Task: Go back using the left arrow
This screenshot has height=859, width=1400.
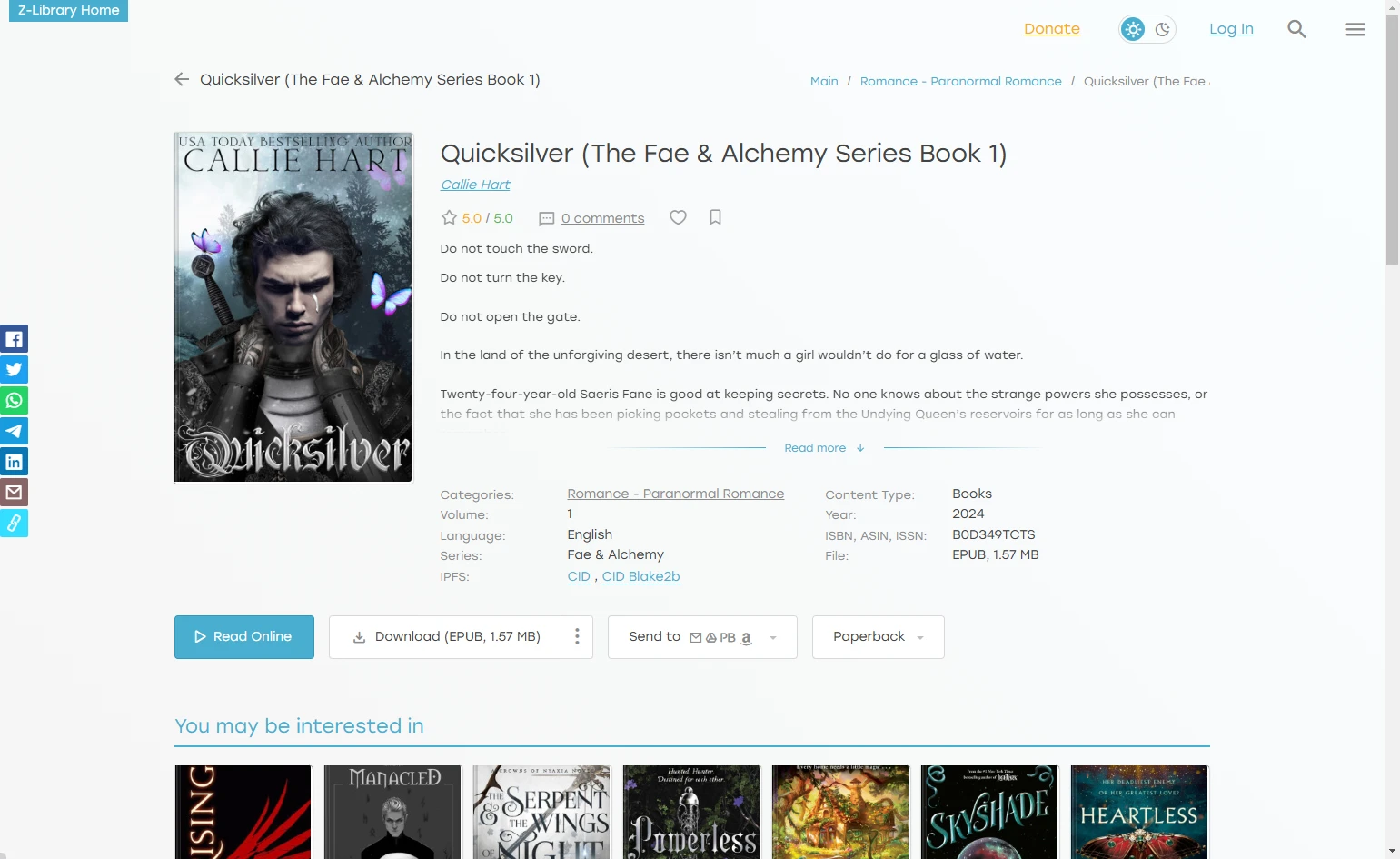Action: pyautogui.click(x=182, y=79)
